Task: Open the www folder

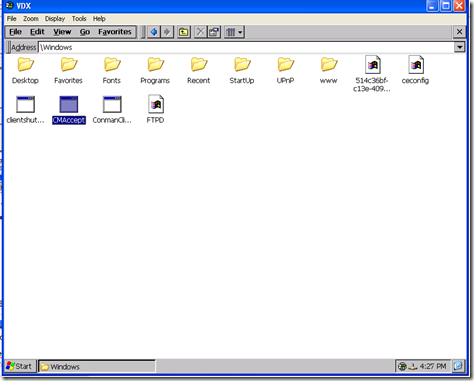Action: point(329,70)
